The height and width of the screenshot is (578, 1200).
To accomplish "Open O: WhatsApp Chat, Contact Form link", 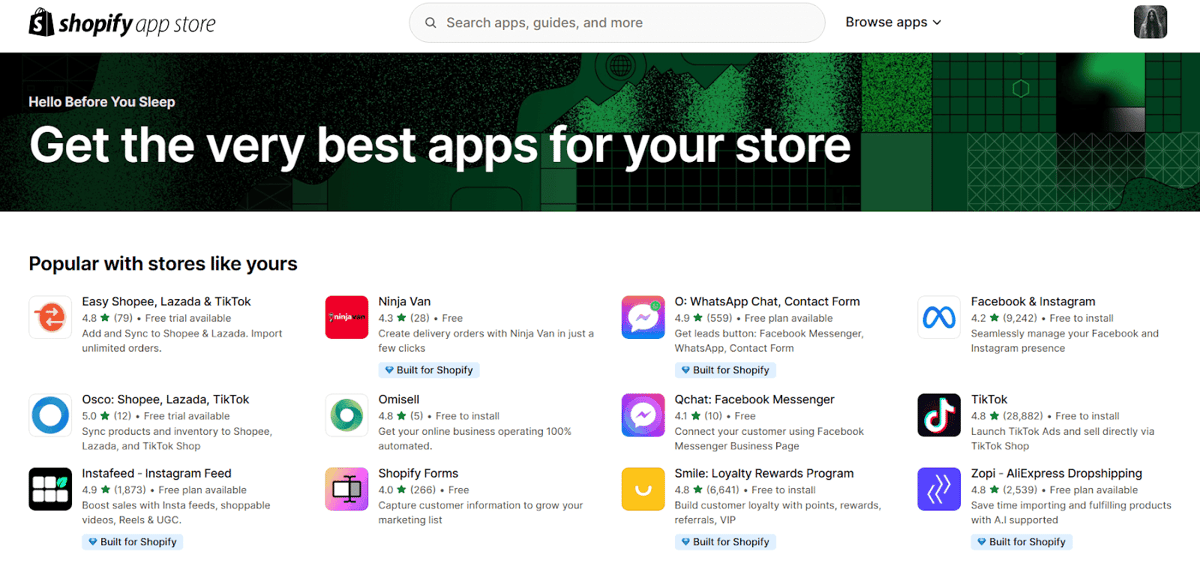I will click(x=767, y=301).
